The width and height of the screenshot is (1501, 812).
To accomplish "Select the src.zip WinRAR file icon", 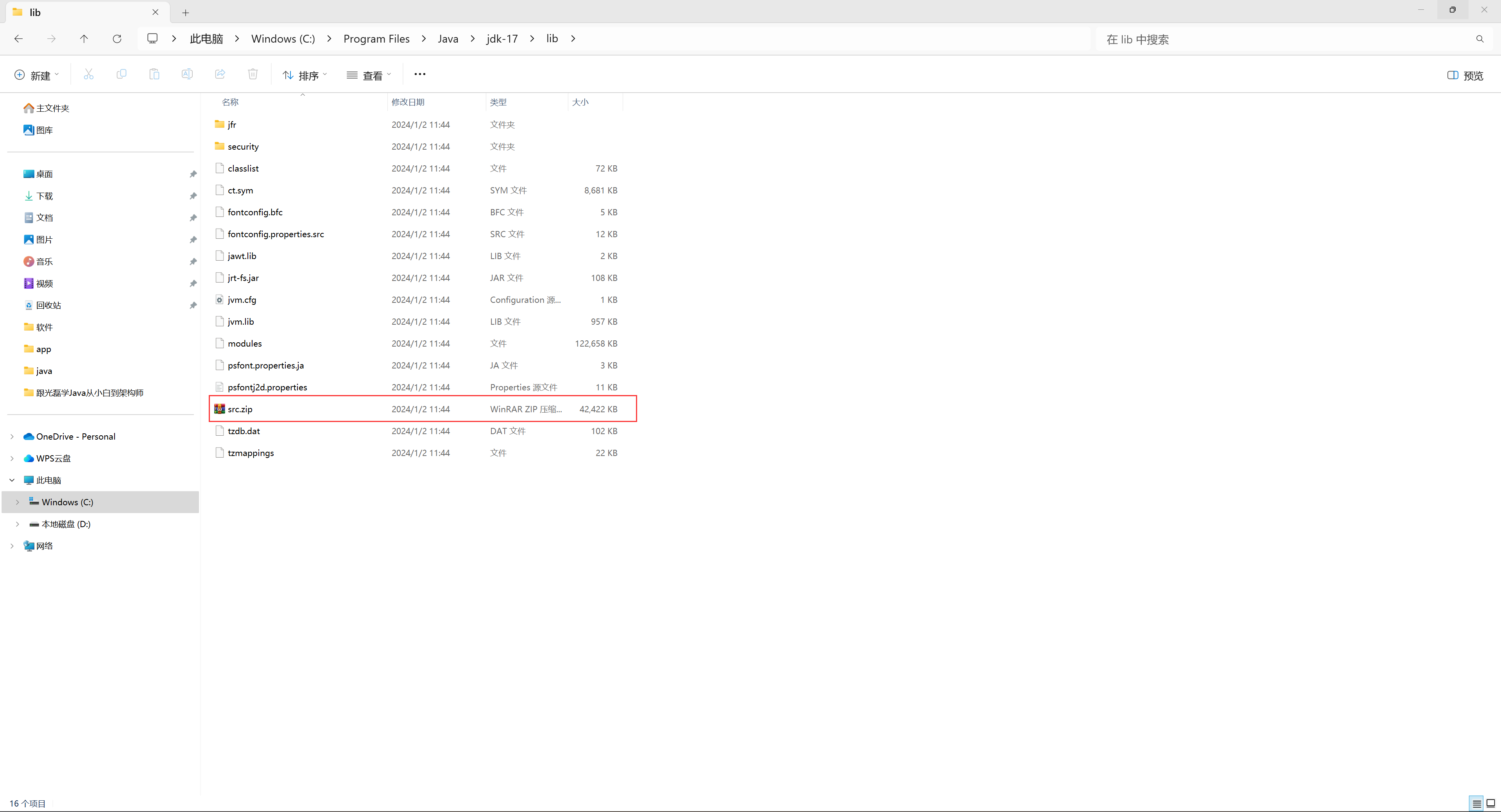I will click(x=220, y=409).
